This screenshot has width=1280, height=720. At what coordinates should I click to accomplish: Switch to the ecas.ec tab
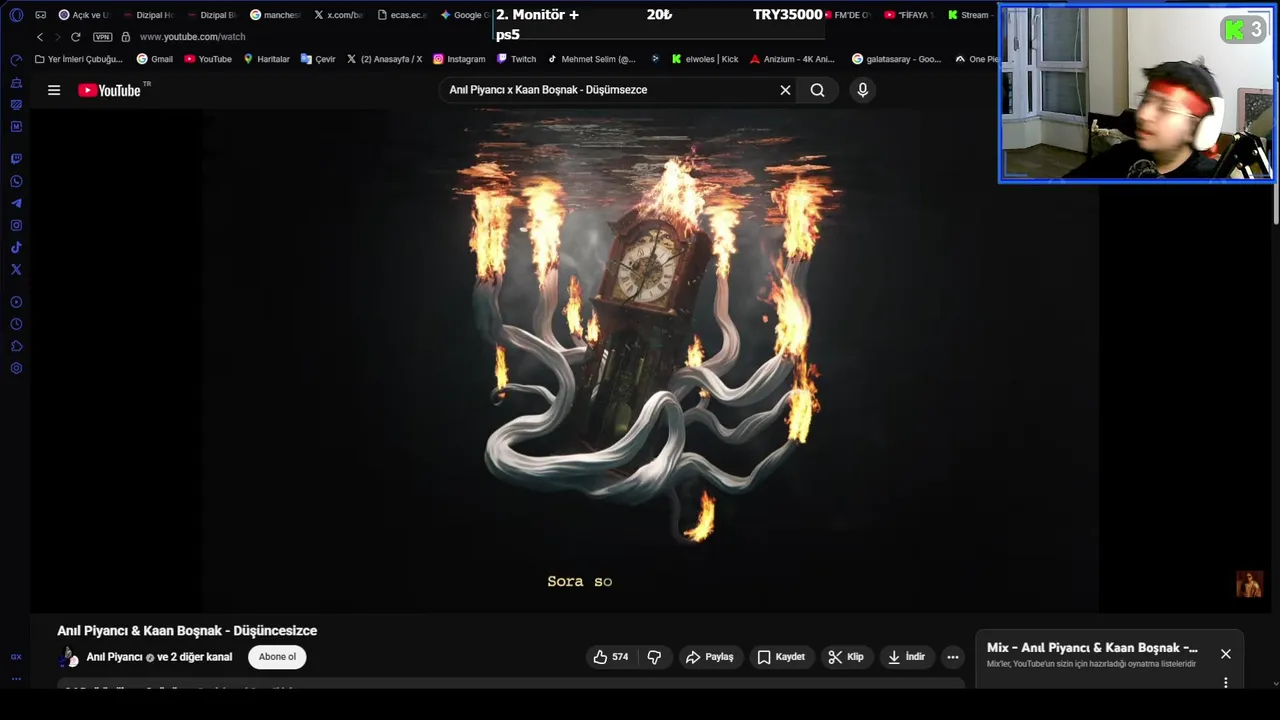[402, 15]
